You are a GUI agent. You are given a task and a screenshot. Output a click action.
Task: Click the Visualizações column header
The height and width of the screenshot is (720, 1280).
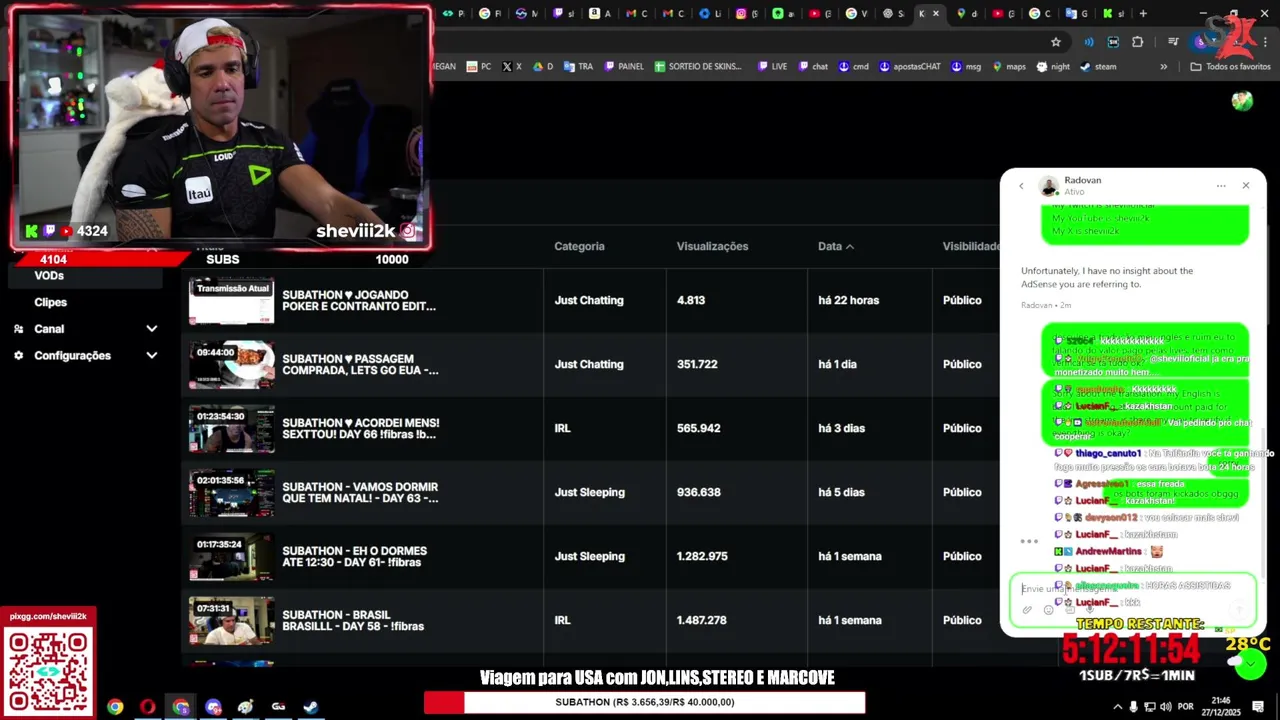[712, 246]
